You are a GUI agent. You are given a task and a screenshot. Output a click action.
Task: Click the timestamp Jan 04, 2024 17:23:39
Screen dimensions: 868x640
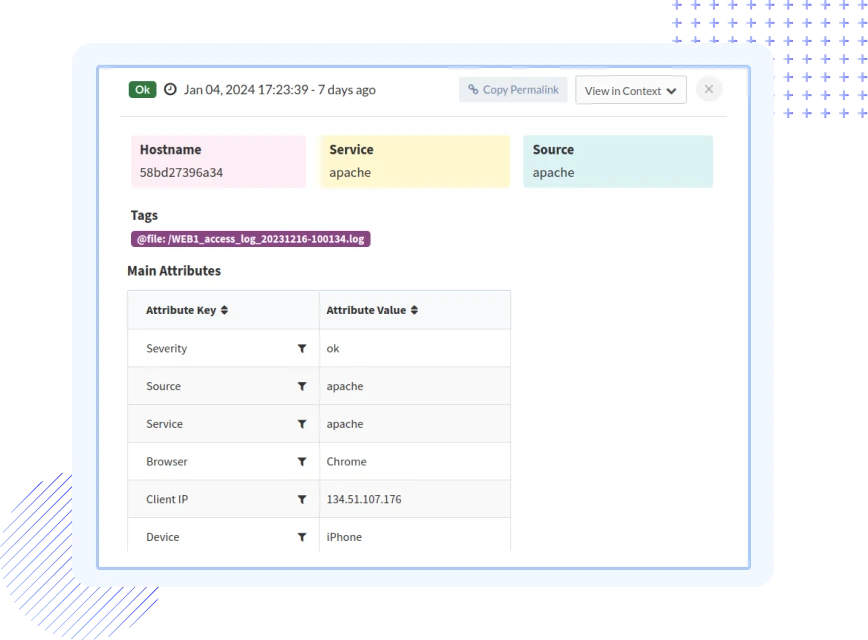246,90
